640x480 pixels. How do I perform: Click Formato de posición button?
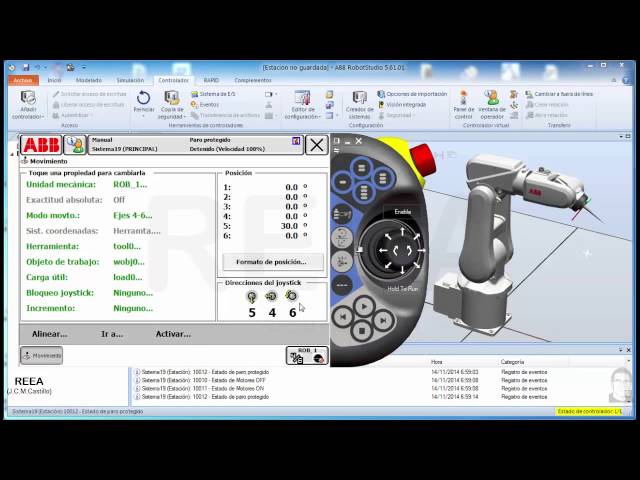click(x=273, y=262)
